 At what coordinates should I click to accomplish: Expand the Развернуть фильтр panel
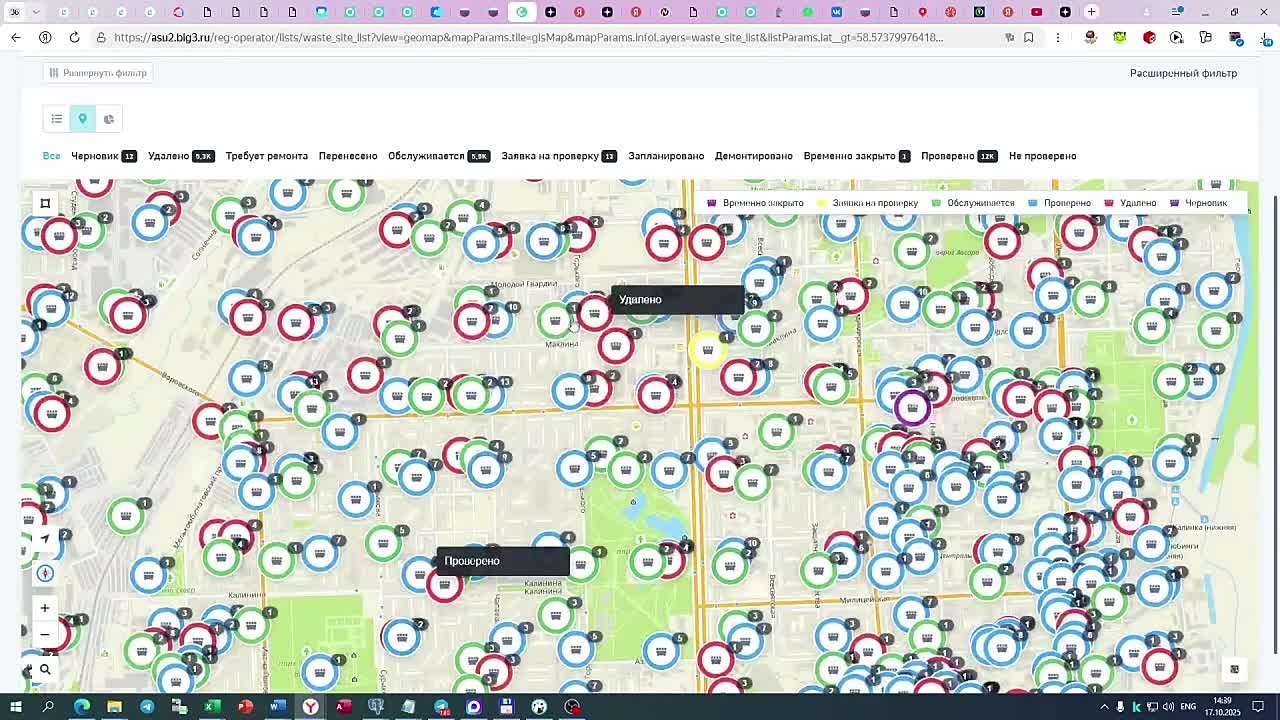click(96, 73)
